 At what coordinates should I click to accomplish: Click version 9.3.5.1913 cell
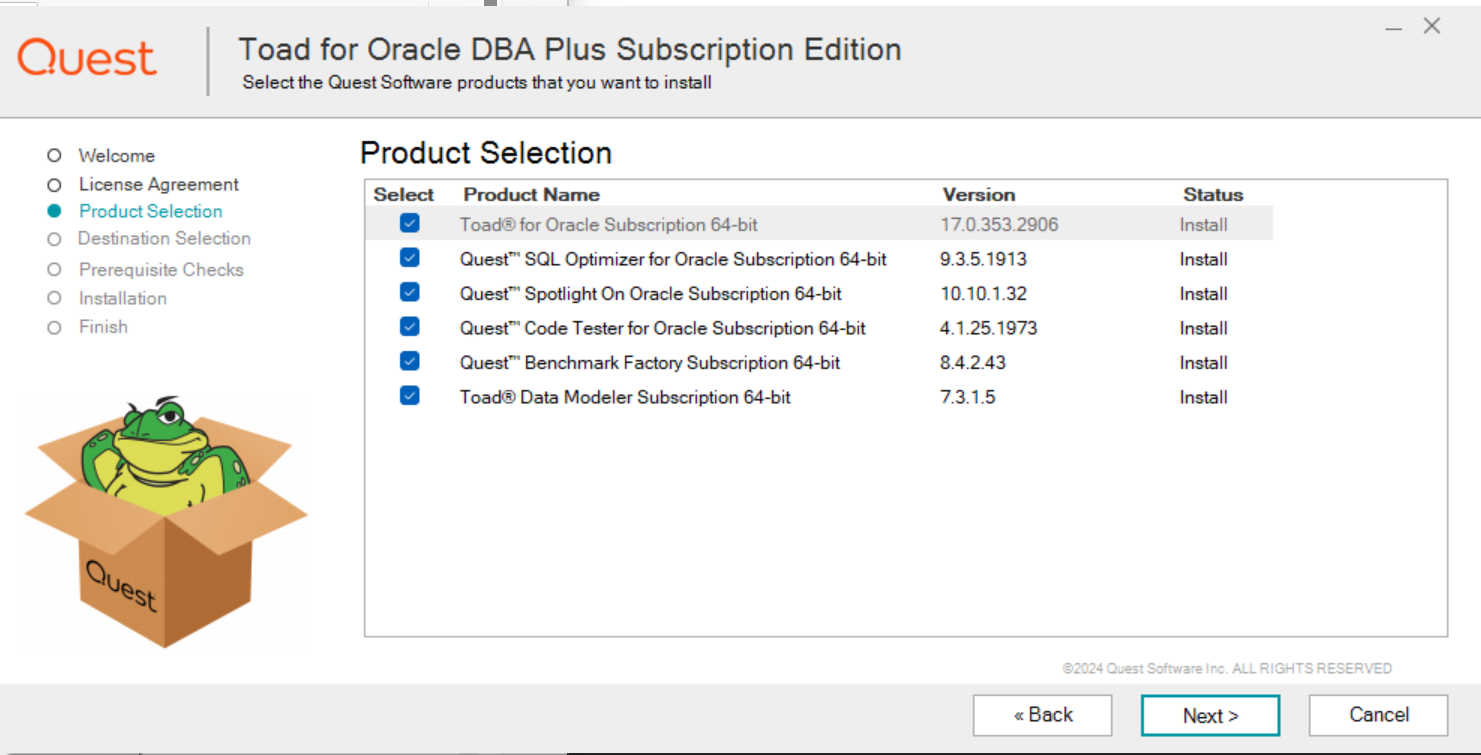pos(983,259)
